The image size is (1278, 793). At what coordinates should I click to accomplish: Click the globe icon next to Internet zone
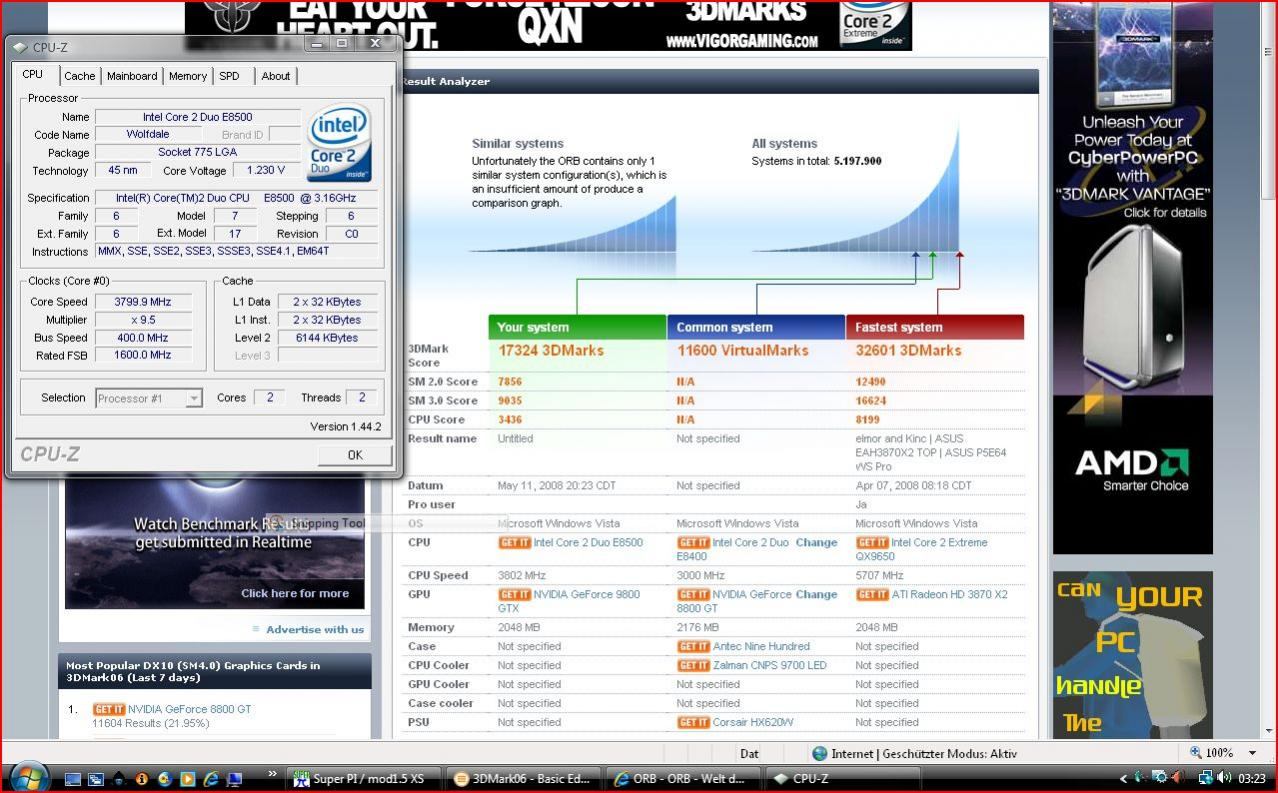[x=820, y=754]
